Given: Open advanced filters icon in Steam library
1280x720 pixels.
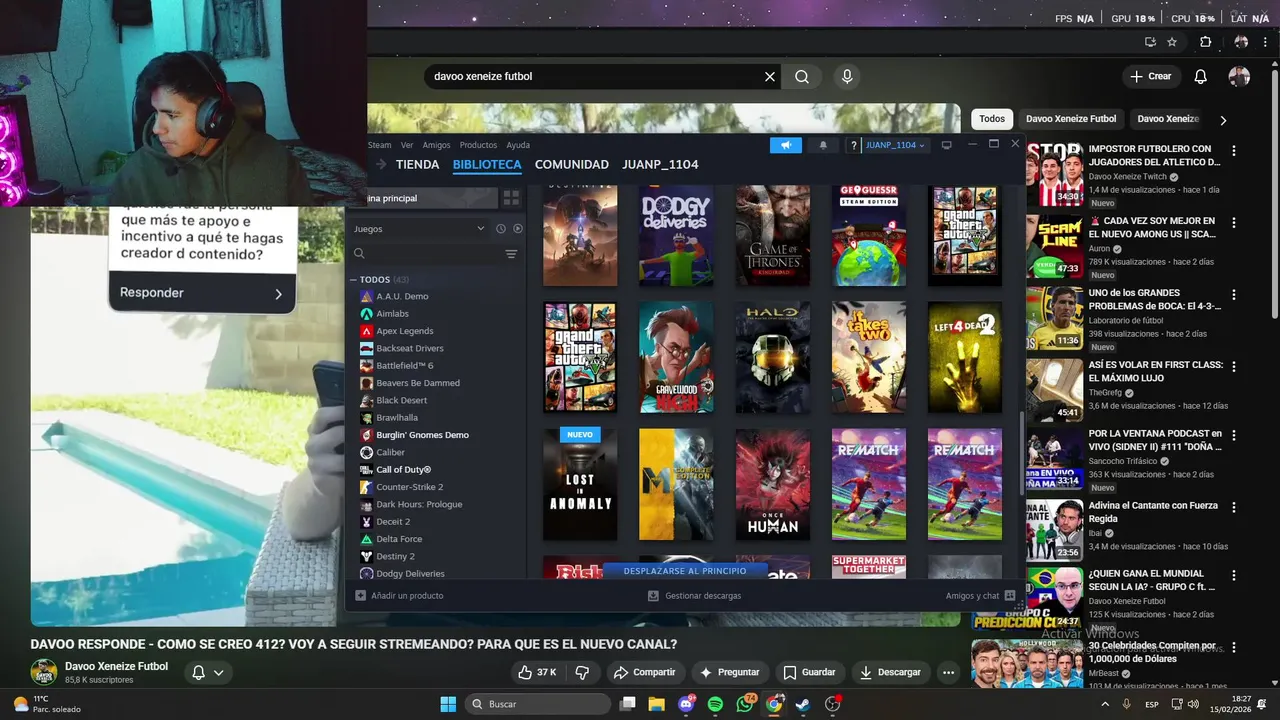Looking at the screenshot, I should click(x=511, y=254).
